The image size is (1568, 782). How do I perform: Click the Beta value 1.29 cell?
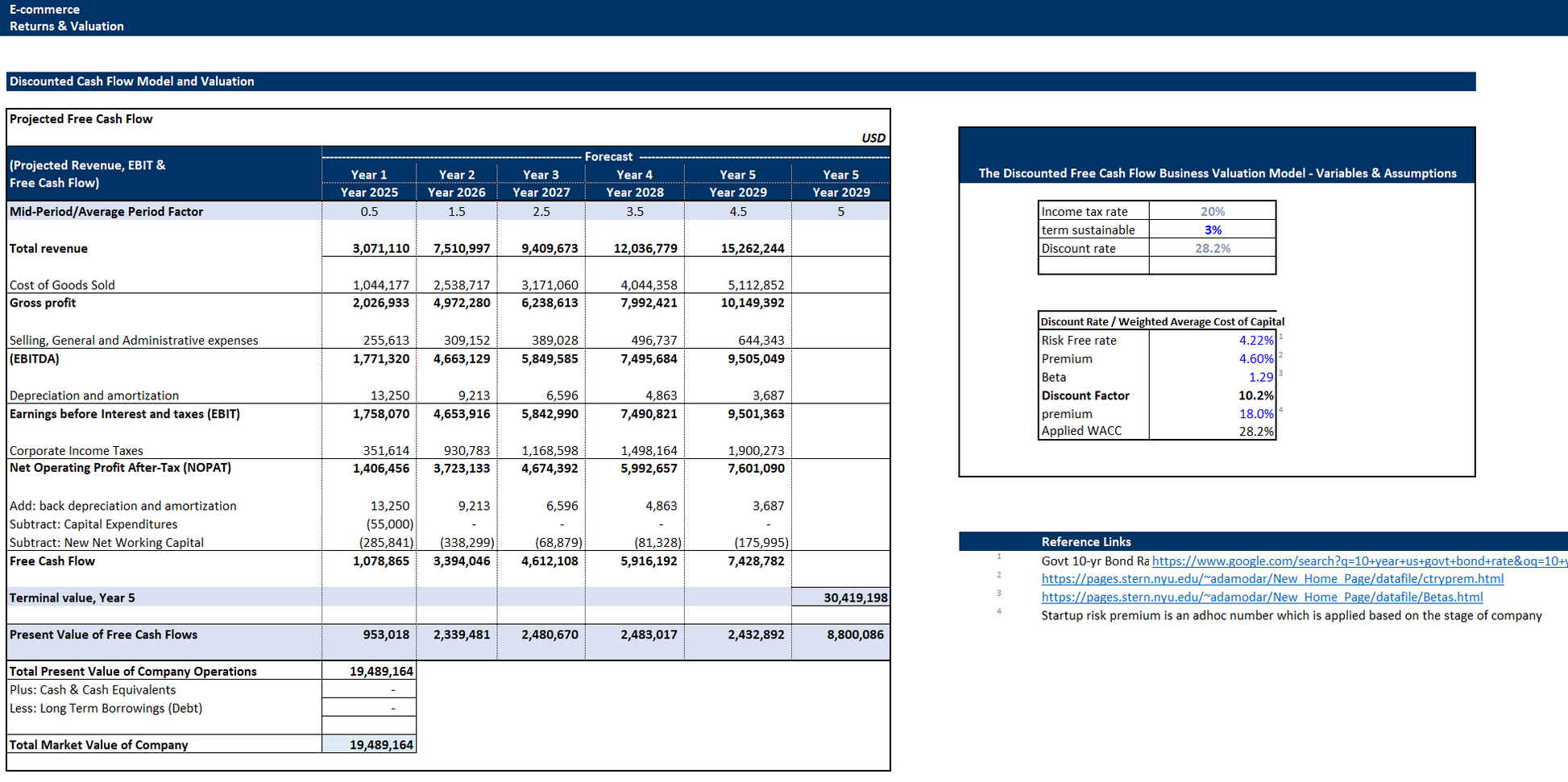tap(1212, 378)
